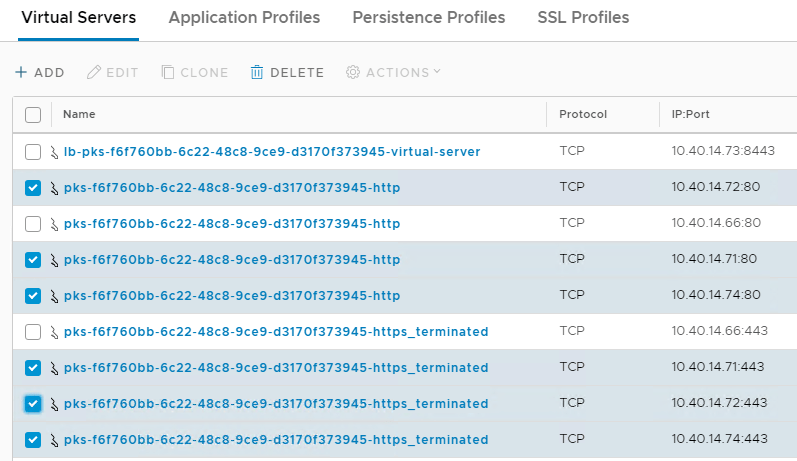Uncheck the row with IP 10.40.14.72:80
This screenshot has width=797, height=461.
click(33, 188)
